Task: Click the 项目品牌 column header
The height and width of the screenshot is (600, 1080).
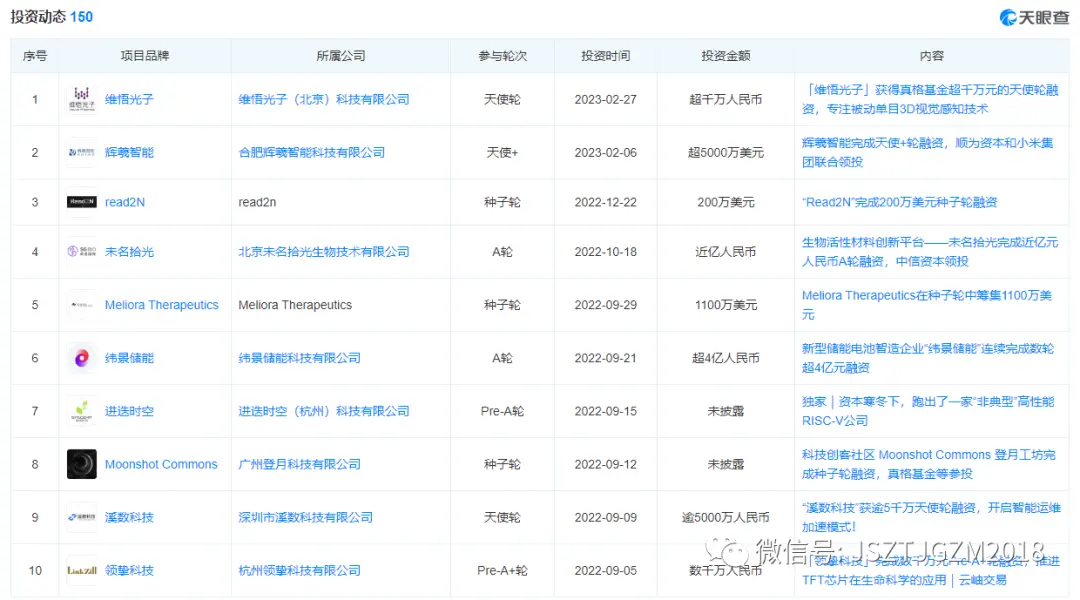Action: [145, 56]
